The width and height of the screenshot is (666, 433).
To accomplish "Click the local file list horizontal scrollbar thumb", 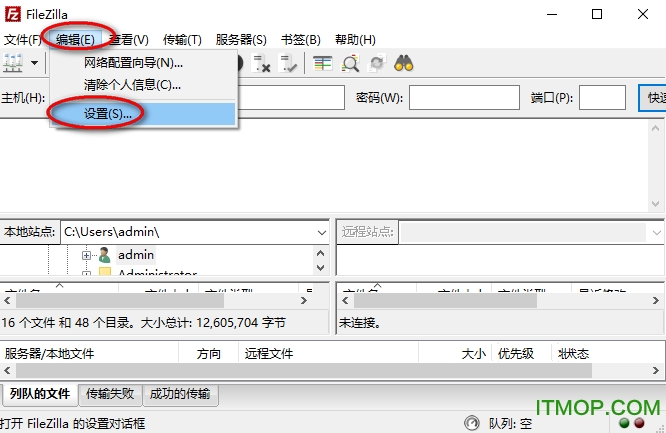I will click(120, 300).
